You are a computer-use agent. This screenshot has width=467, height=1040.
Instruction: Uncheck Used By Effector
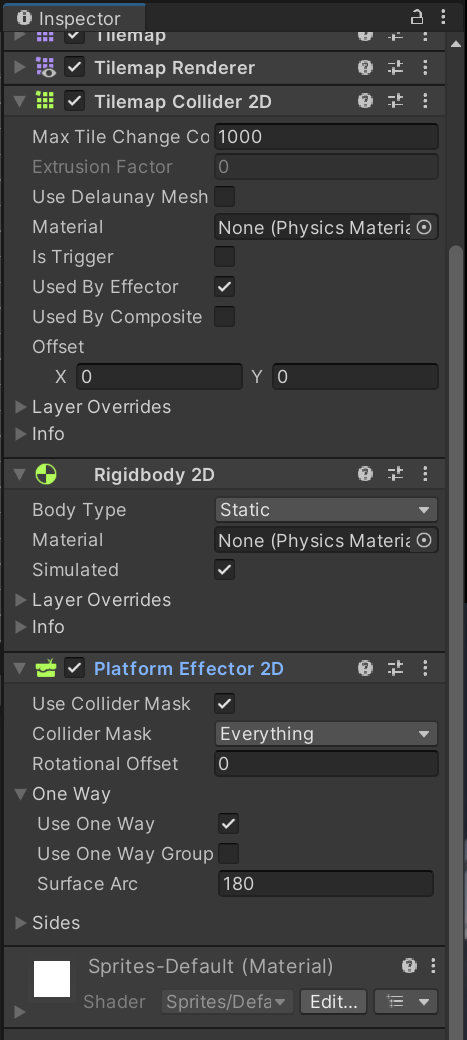click(x=224, y=287)
